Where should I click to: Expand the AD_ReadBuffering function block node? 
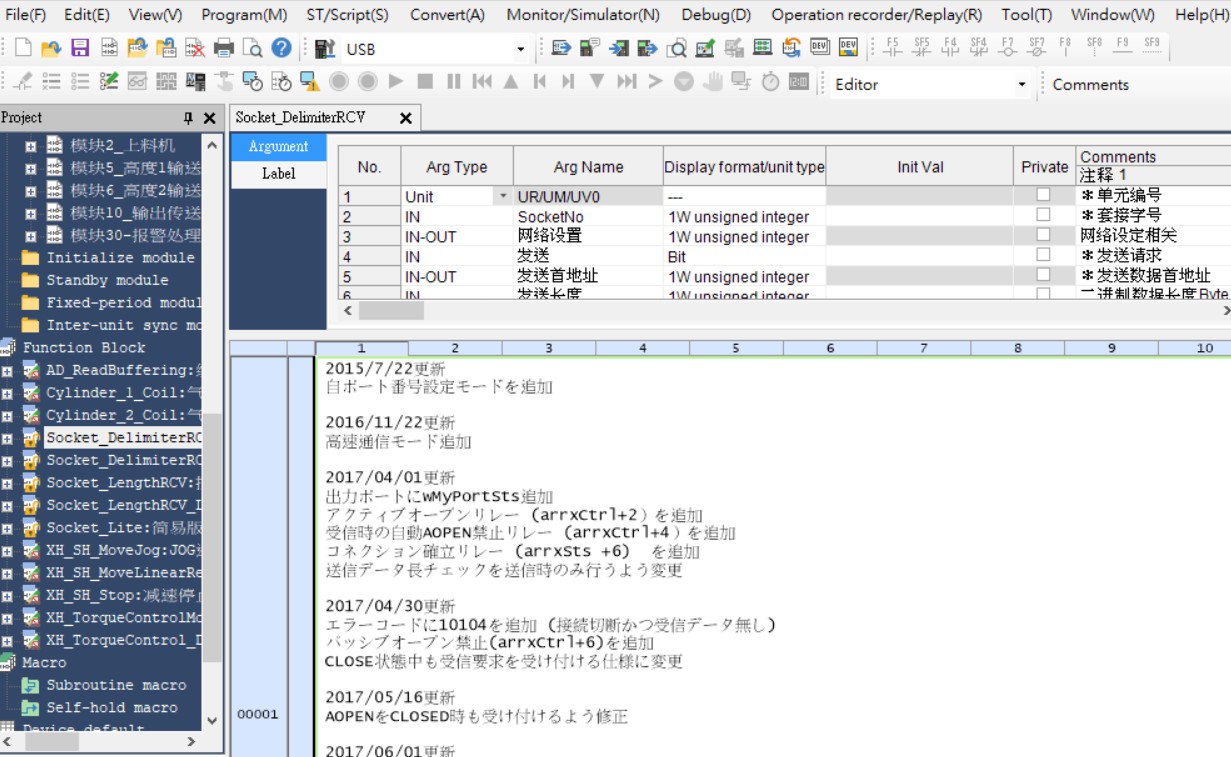7,370
